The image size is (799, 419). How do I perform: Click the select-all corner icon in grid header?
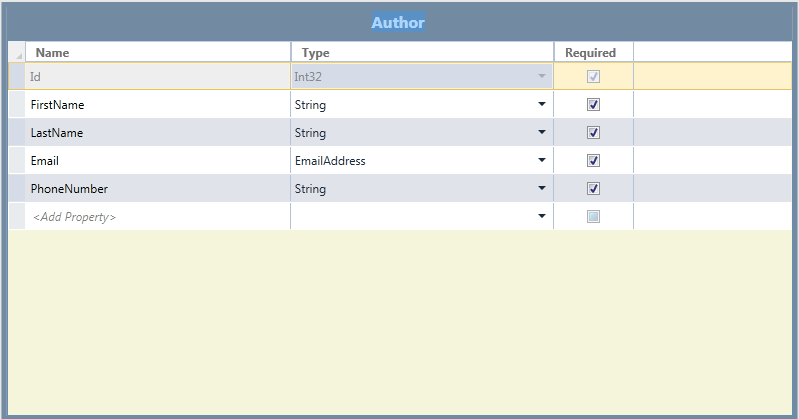coord(17,53)
